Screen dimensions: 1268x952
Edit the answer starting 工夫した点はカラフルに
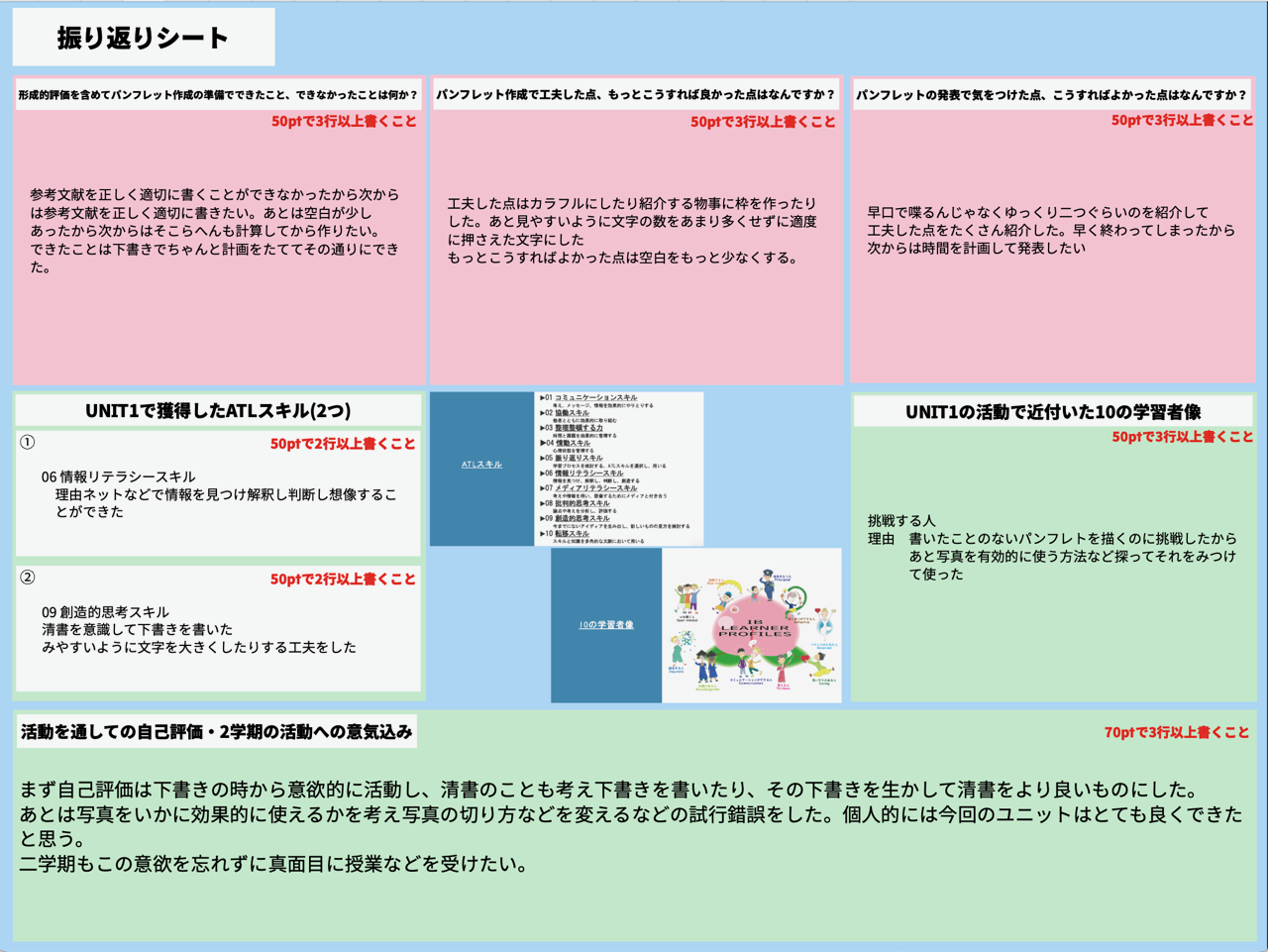pyautogui.click(x=632, y=231)
